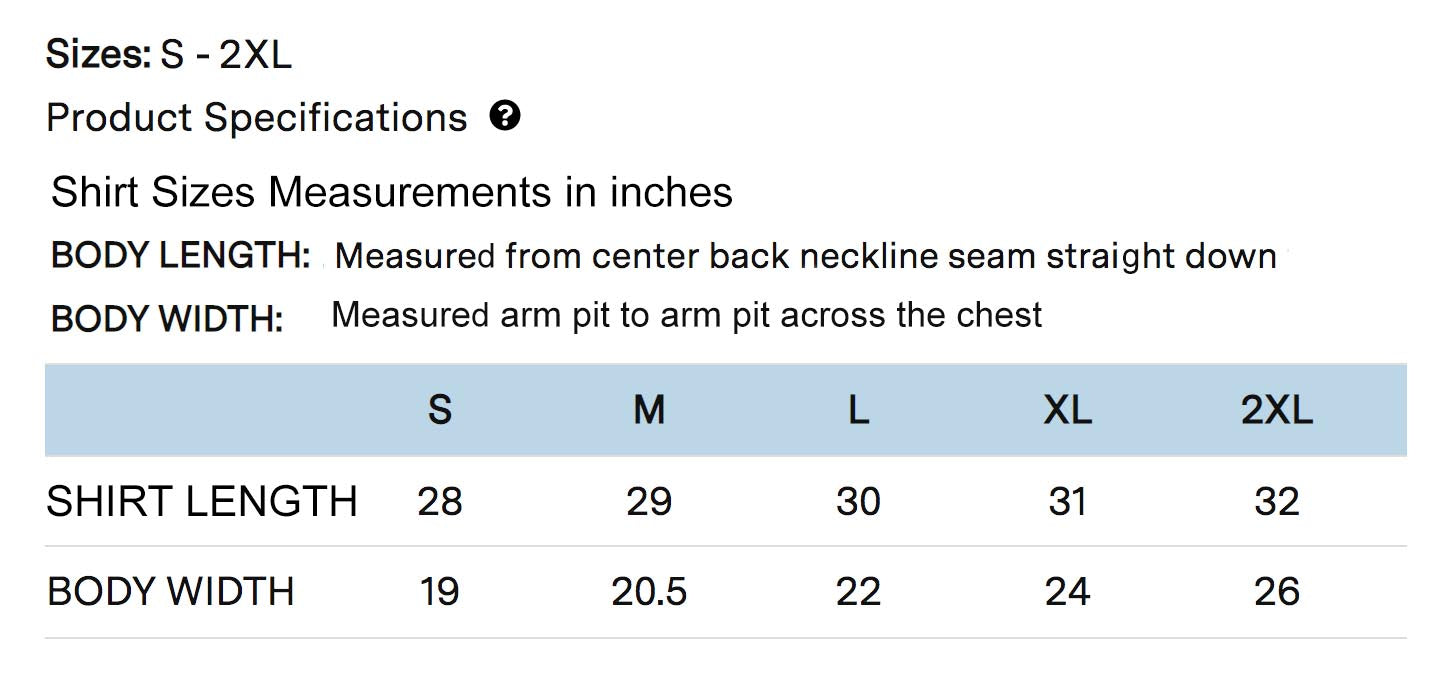The height and width of the screenshot is (674, 1433).
Task: Click the L size column header
Action: [x=858, y=410]
